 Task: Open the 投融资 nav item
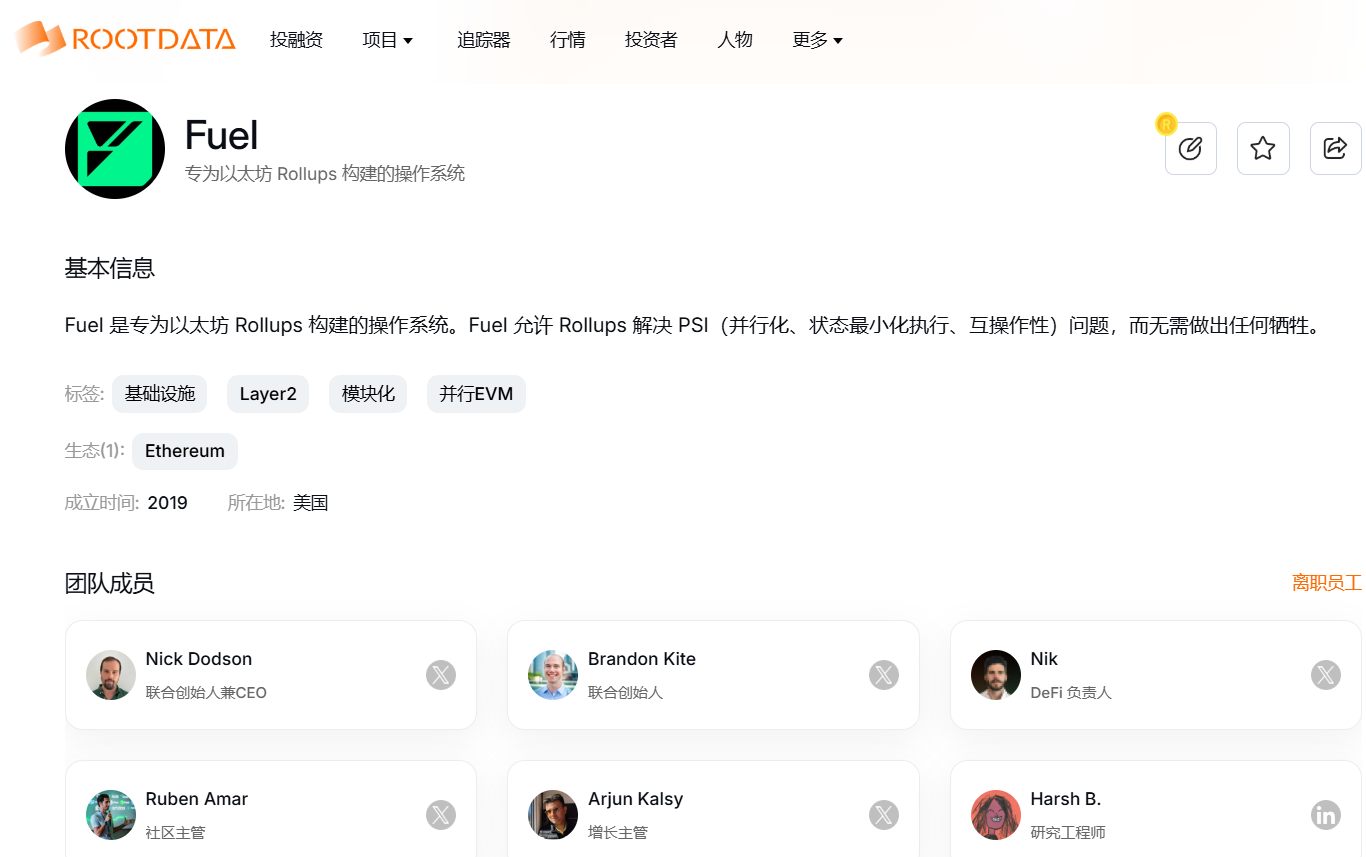(296, 40)
